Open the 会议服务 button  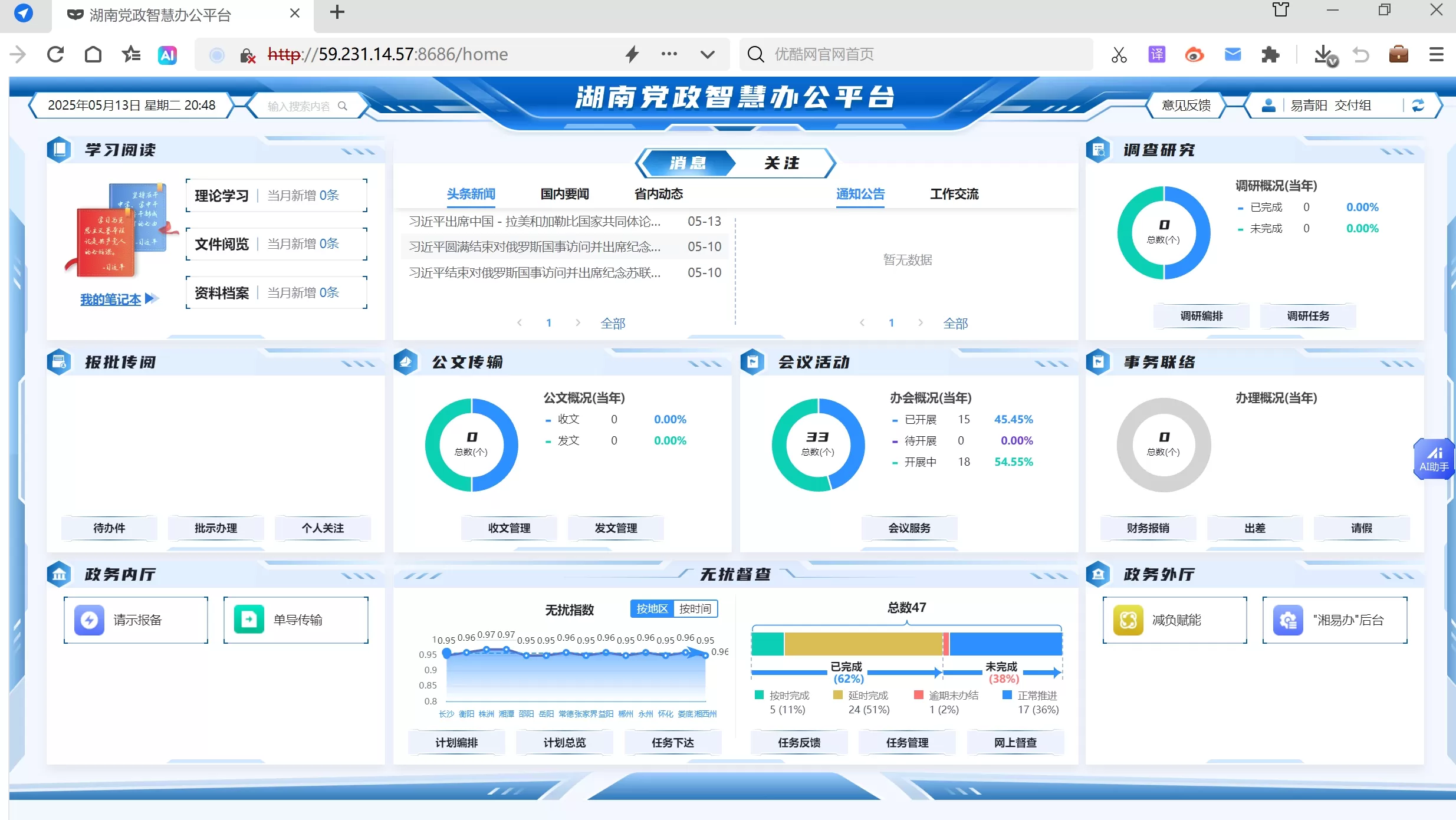coord(909,528)
